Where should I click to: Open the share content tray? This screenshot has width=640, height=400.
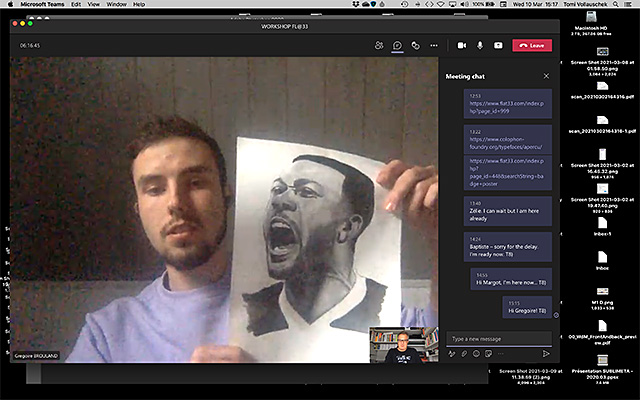point(498,45)
